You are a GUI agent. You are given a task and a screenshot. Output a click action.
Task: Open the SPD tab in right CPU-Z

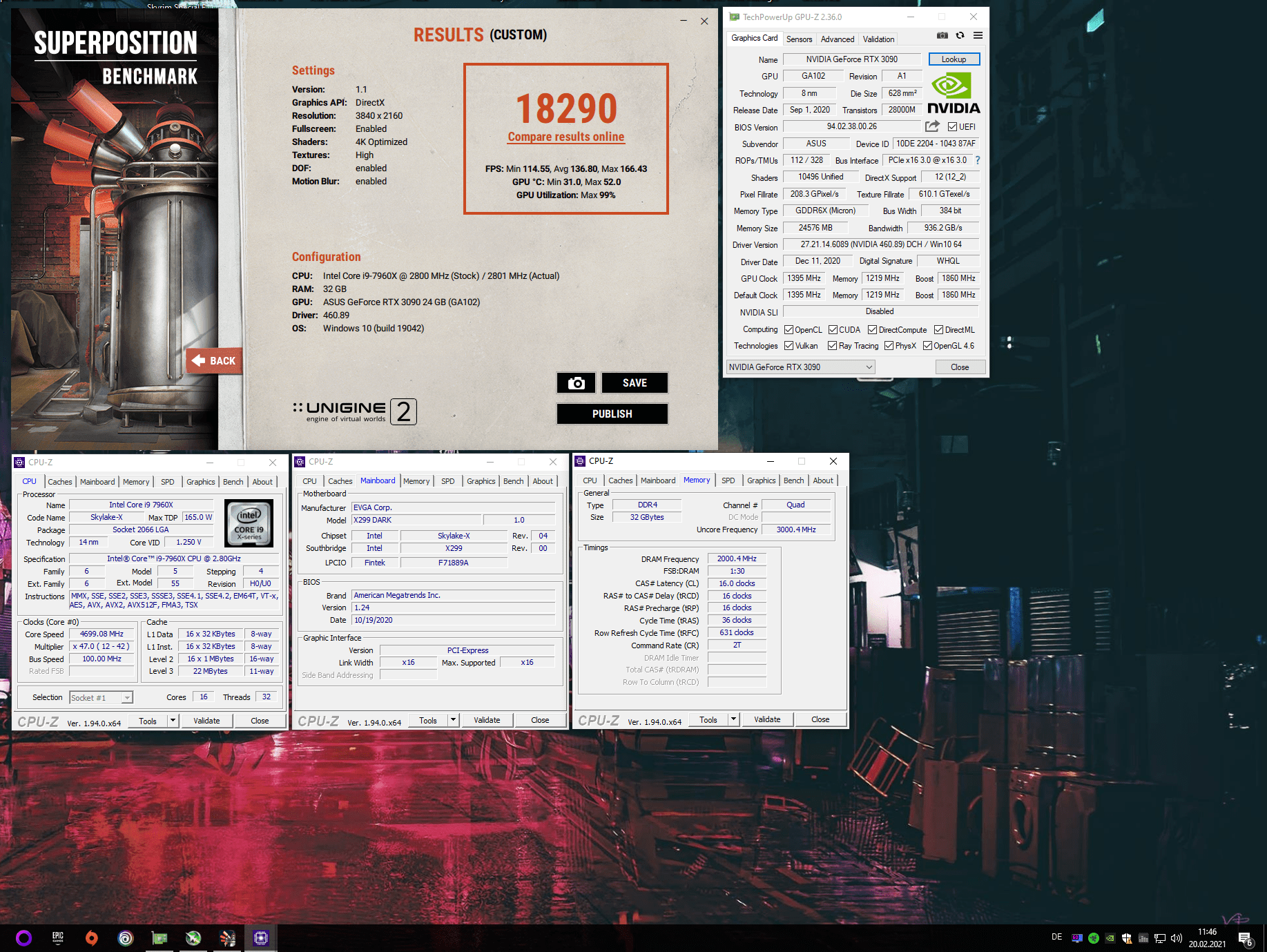click(x=728, y=480)
